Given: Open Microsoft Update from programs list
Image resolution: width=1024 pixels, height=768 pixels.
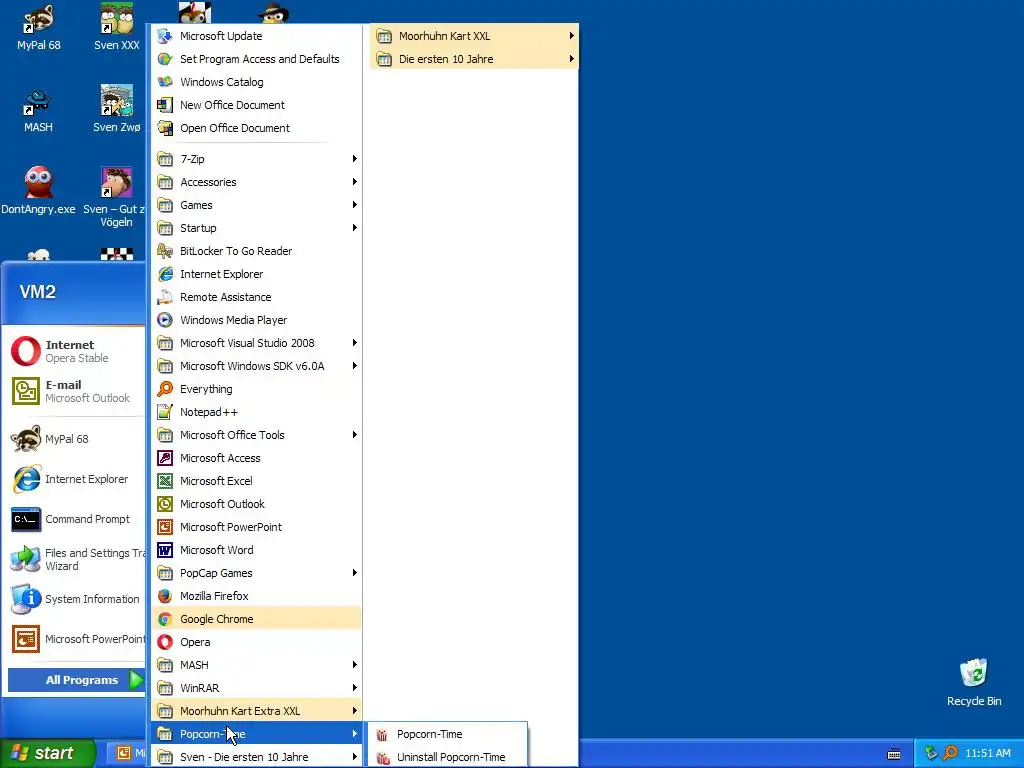Looking at the screenshot, I should point(257,36).
